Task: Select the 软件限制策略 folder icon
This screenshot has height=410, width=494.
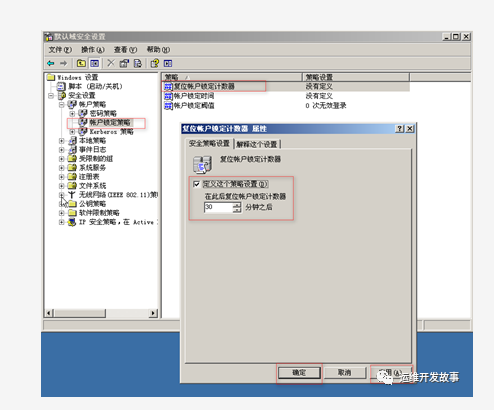Action: [x=72, y=213]
